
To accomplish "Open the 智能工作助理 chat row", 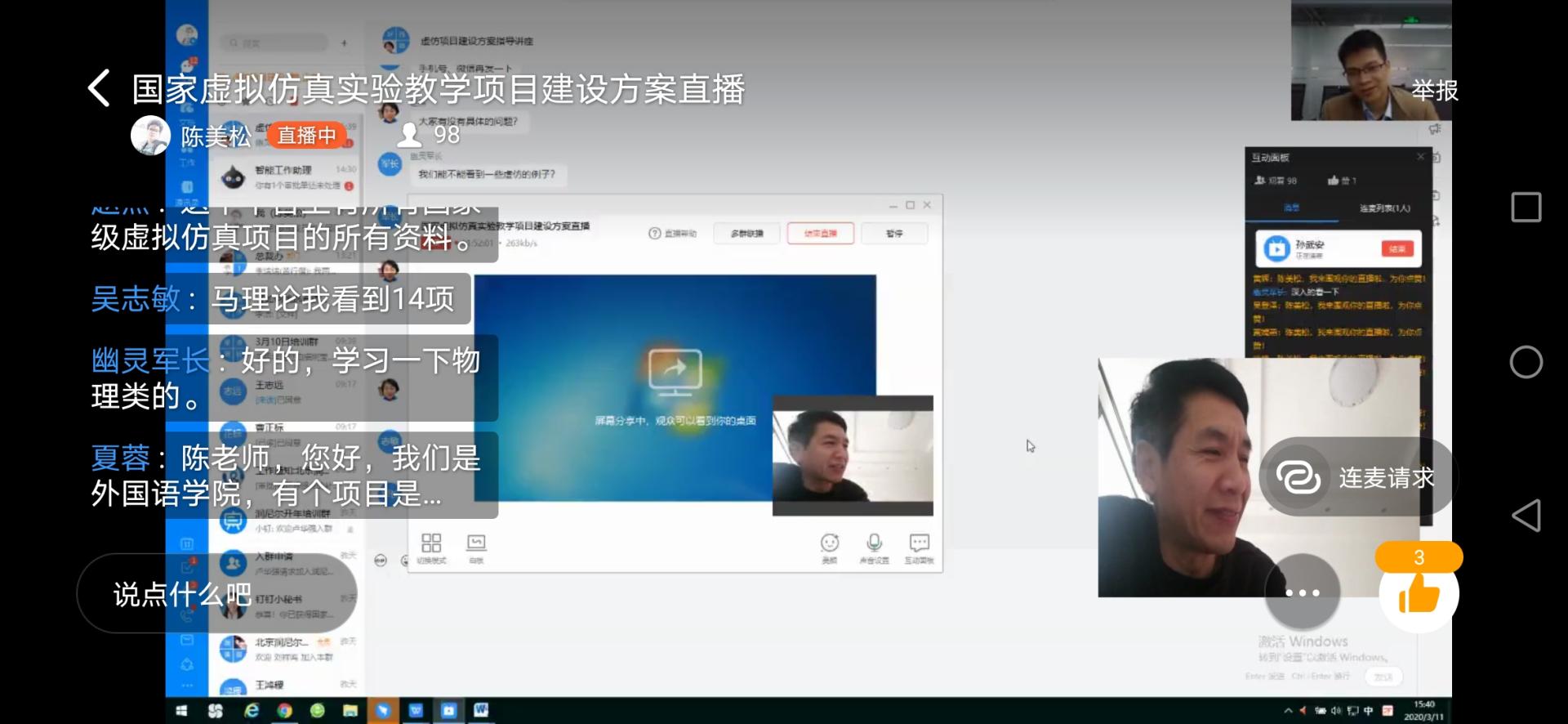I will point(286,177).
